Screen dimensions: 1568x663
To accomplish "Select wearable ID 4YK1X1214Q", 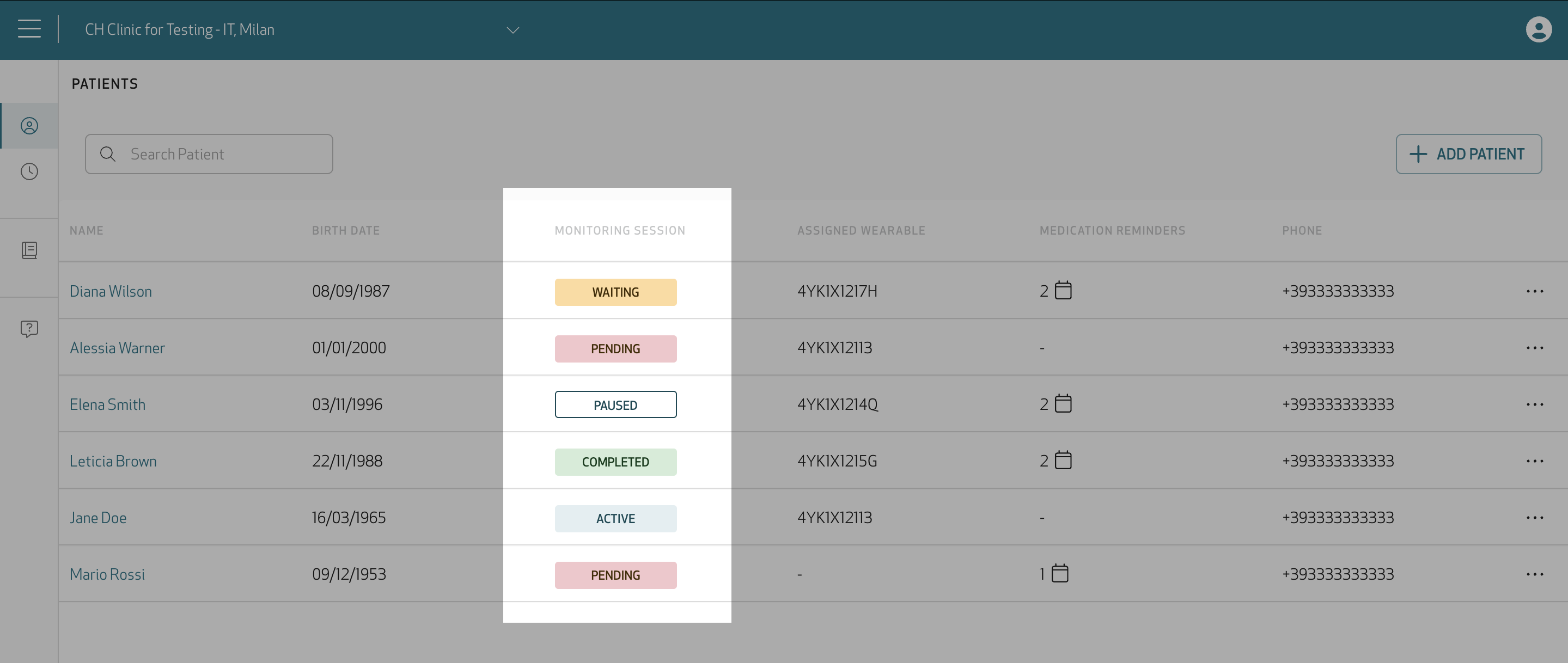I will pos(838,404).
